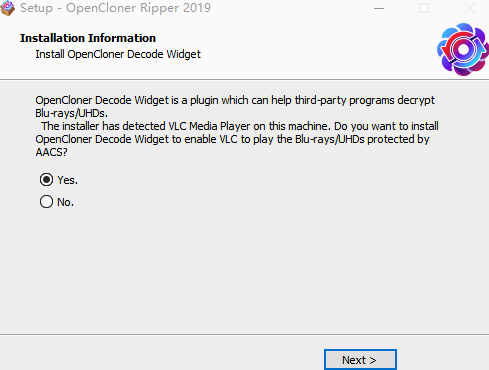Click the "Yes." option label text

[67, 180]
